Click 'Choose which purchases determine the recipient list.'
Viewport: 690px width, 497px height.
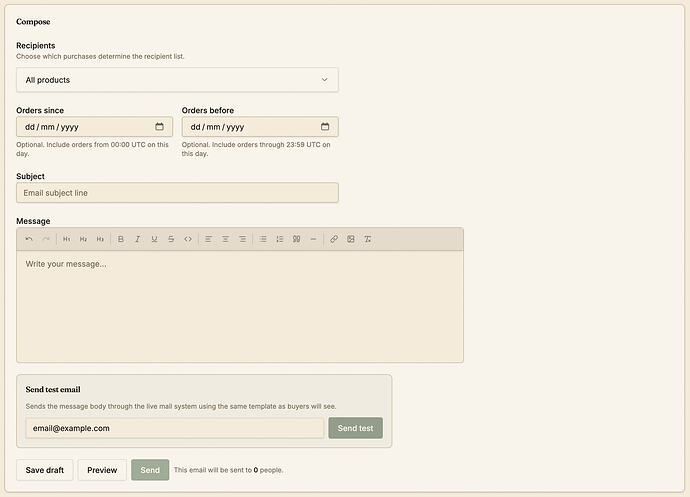(x=100, y=56)
